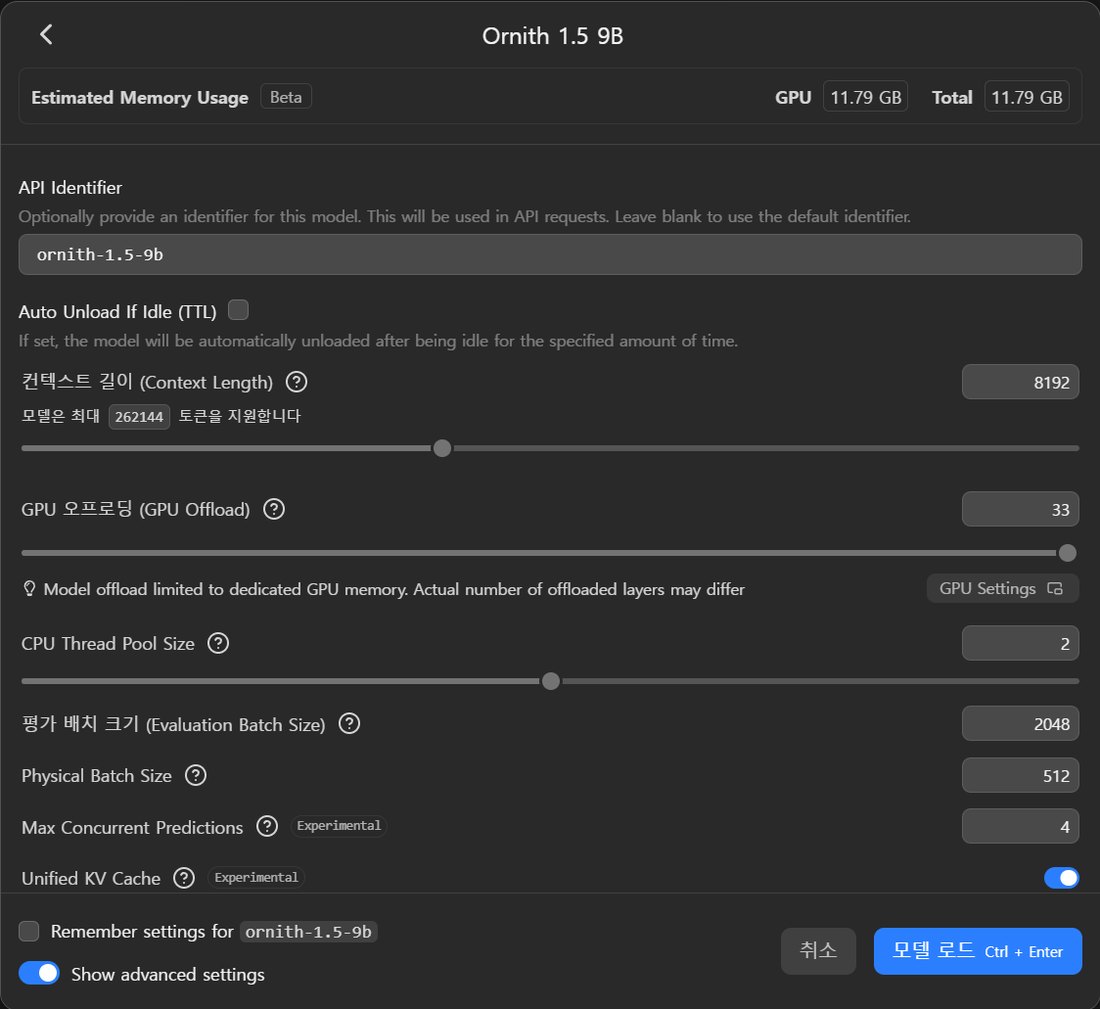Click the Max Concurrent Predictions field
Viewport: 1100px width, 1009px height.
point(1020,827)
